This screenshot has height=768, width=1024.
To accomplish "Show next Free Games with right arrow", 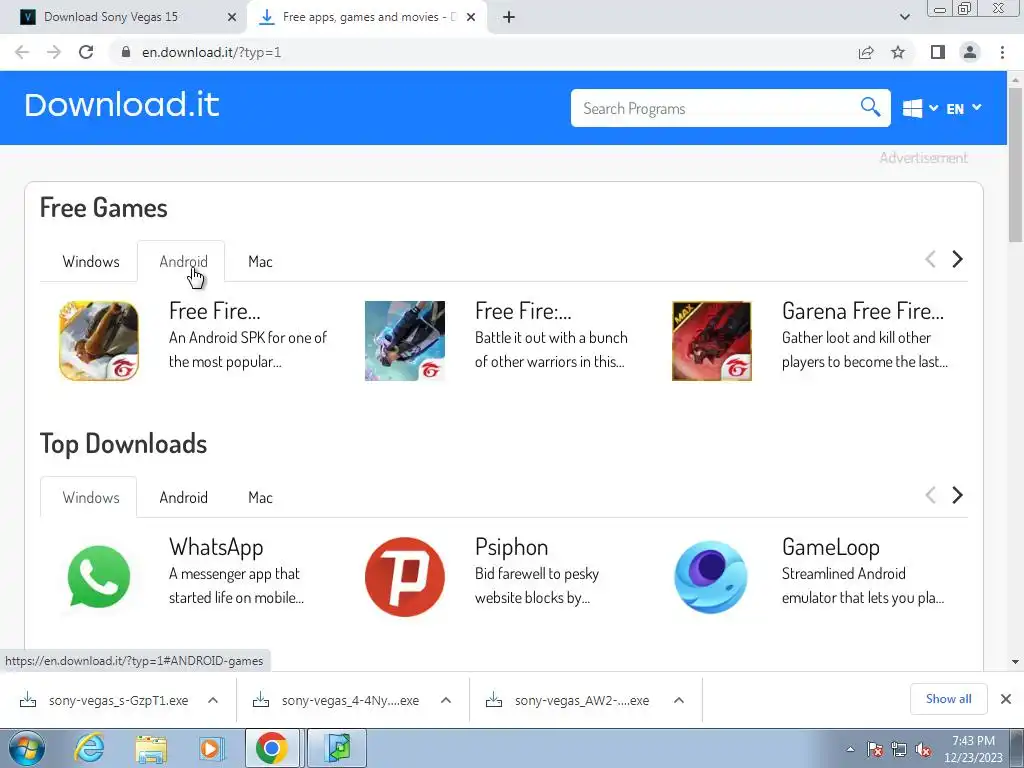I will [x=957, y=259].
